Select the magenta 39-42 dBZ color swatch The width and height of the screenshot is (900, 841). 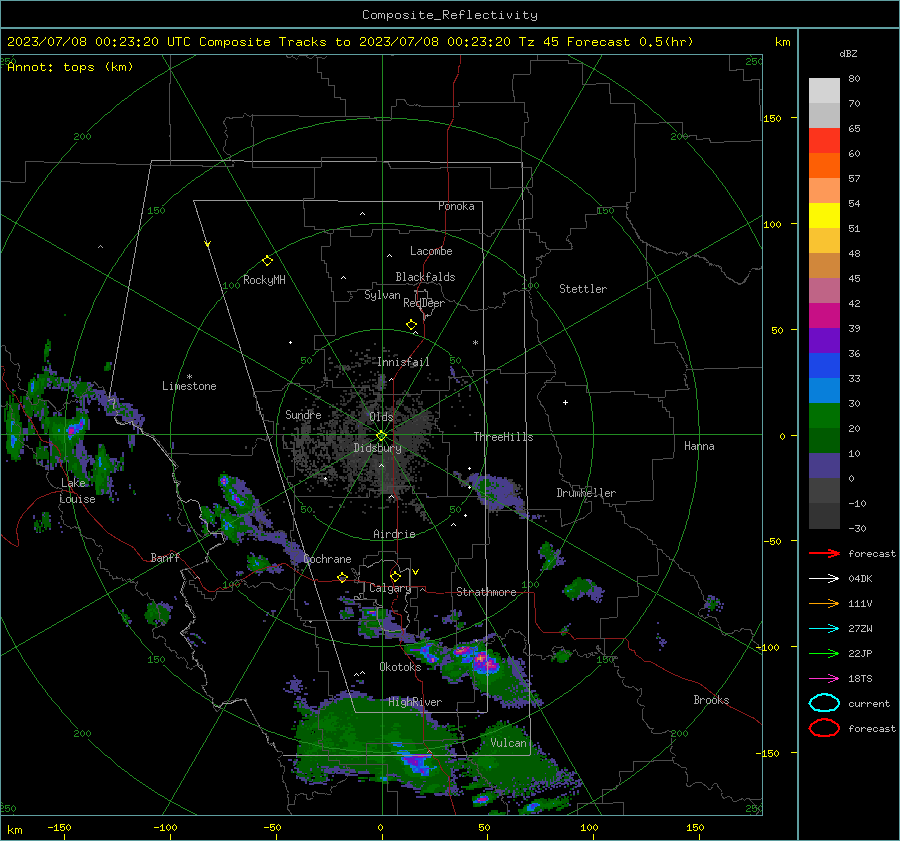(x=824, y=316)
